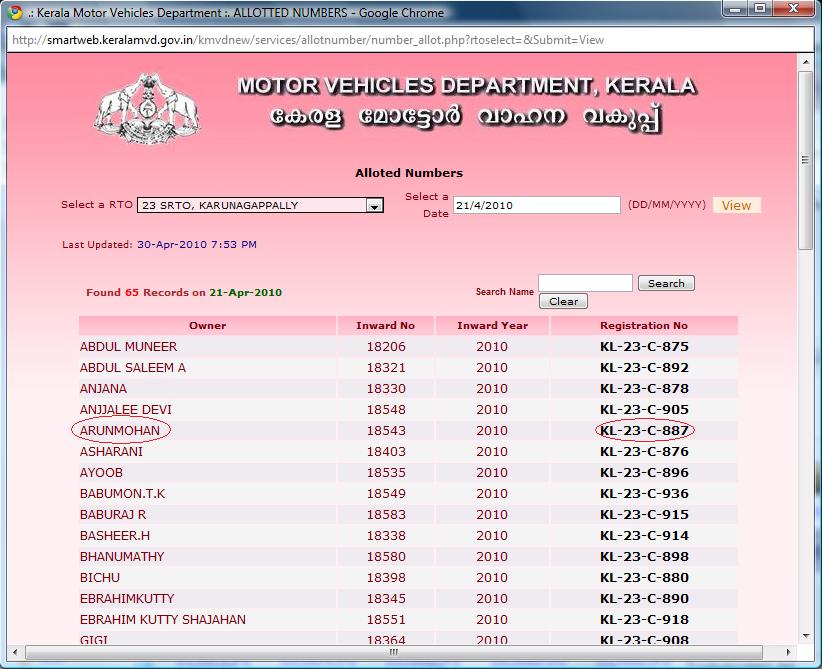The height and width of the screenshot is (669, 822).
Task: Click the Inward No column header
Action: [385, 325]
